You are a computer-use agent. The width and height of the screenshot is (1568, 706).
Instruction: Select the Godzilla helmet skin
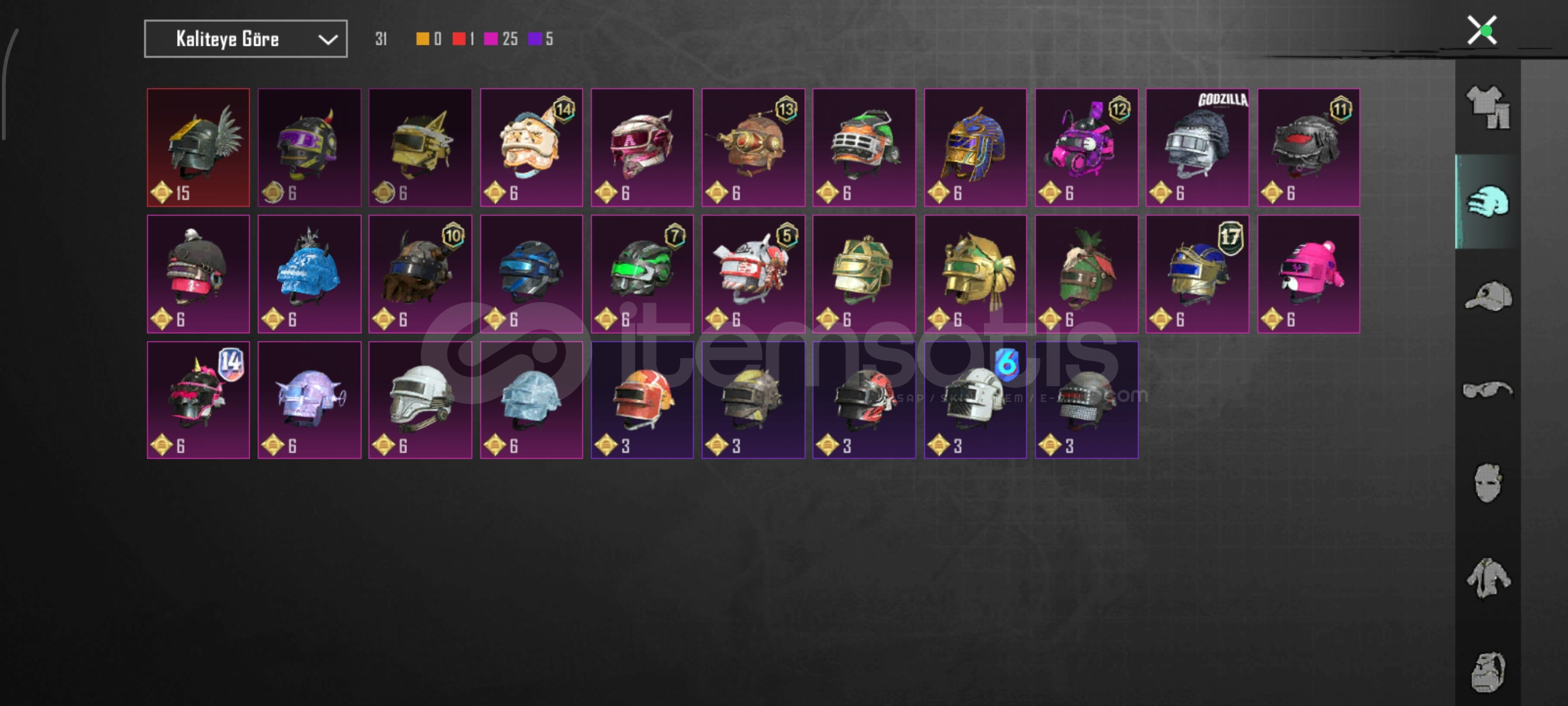(1198, 148)
